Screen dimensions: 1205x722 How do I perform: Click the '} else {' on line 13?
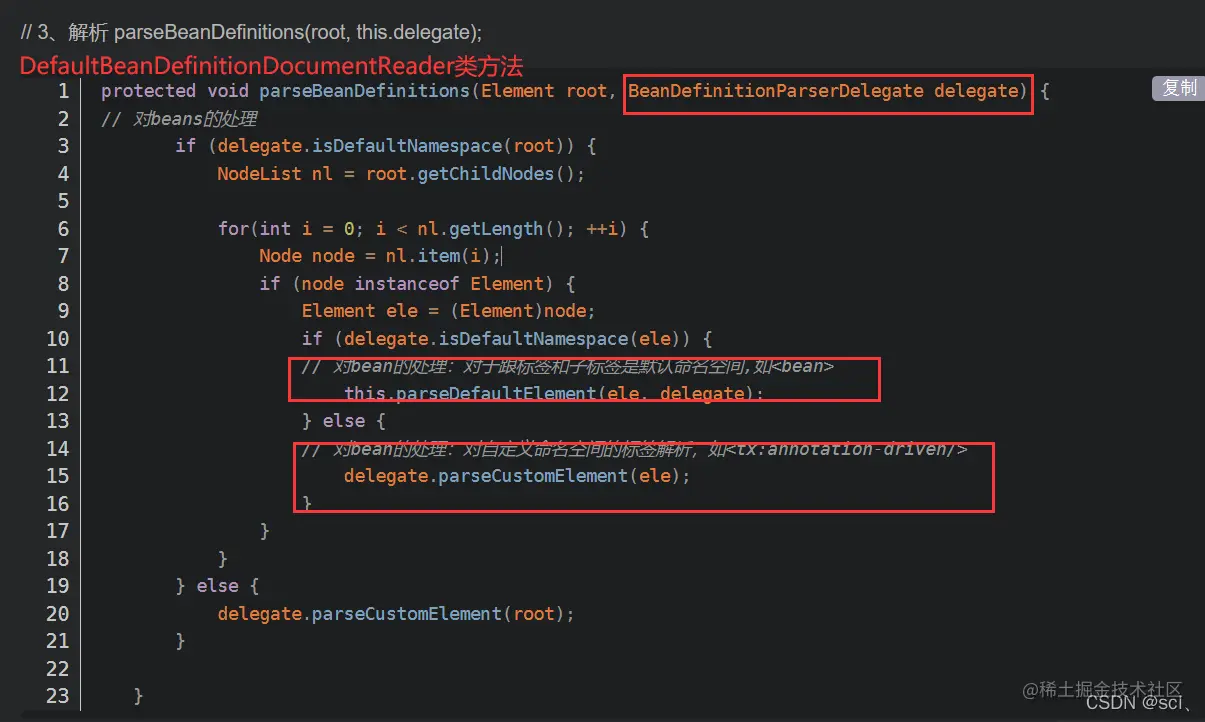point(344,421)
